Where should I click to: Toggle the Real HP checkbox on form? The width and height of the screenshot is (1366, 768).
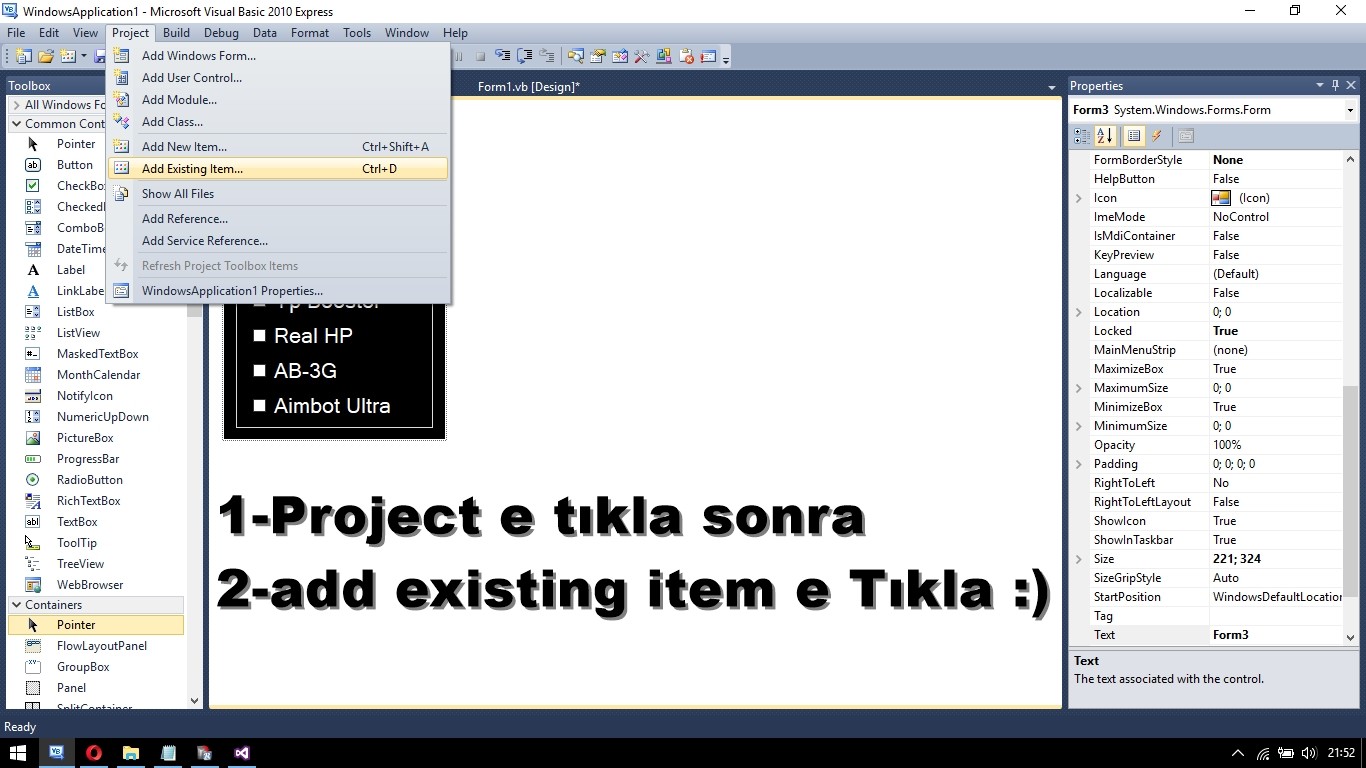pos(260,336)
